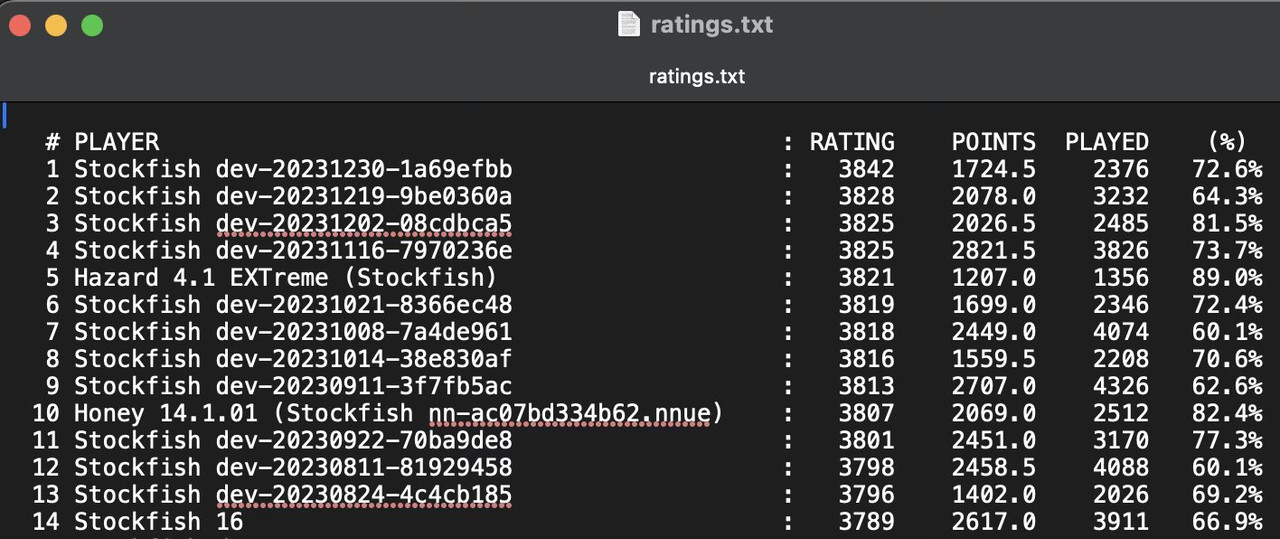Click the Stockfish 16 entry
Image resolution: width=1280 pixels, height=539 pixels.
click(158, 520)
